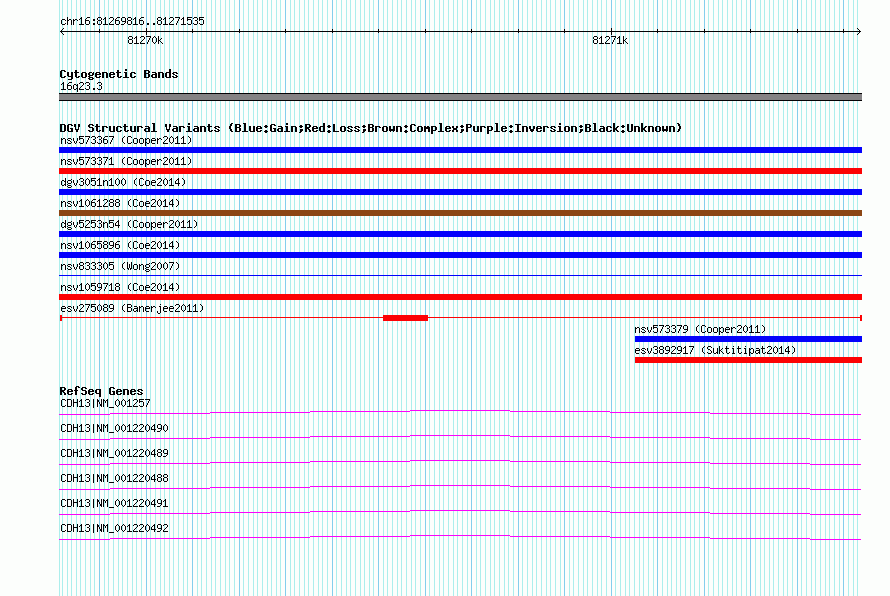Open transcript CDH13|NM_001220489 label
The width and height of the screenshot is (890, 596).
coord(114,454)
